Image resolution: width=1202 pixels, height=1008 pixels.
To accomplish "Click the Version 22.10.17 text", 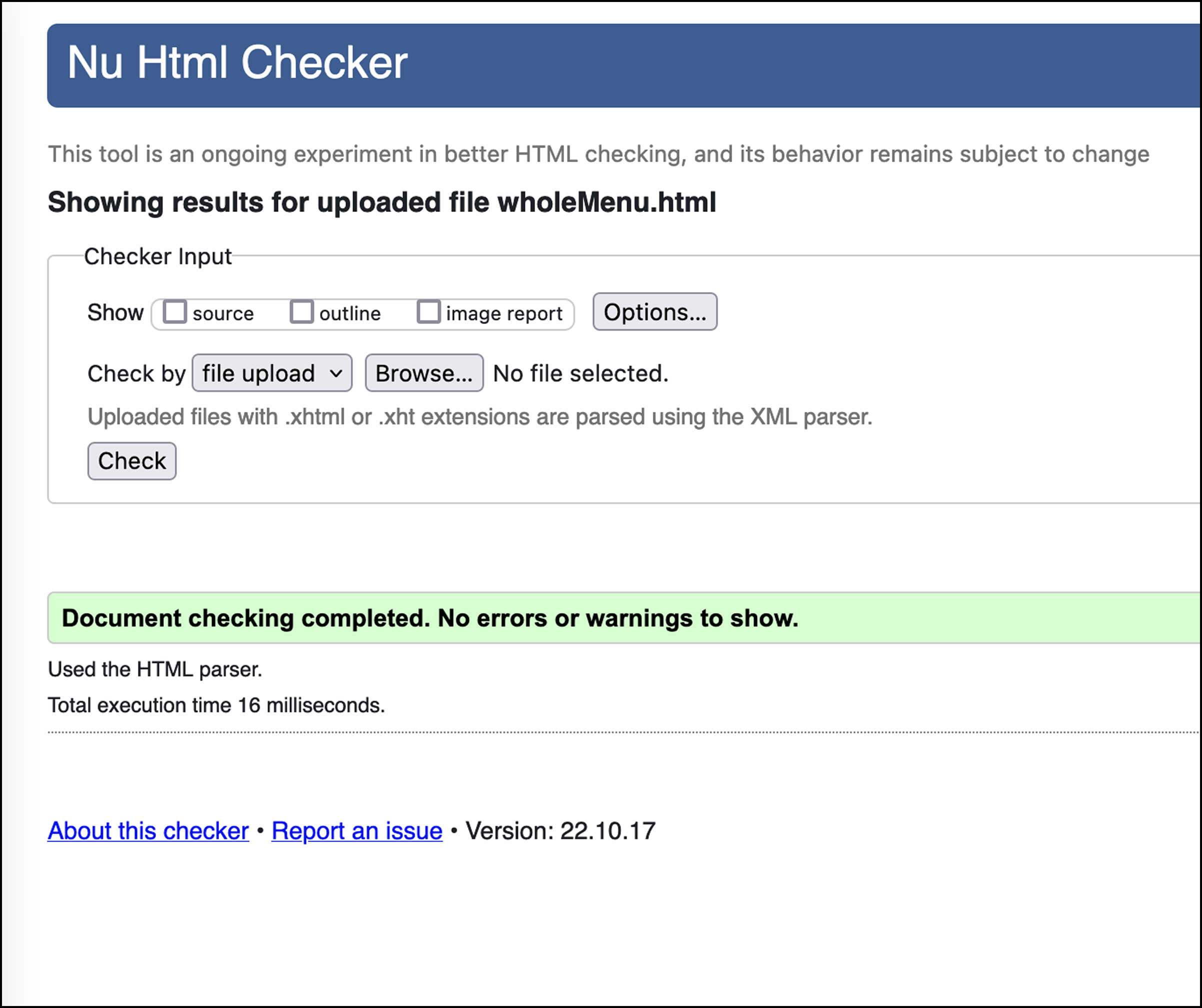I will (560, 830).
